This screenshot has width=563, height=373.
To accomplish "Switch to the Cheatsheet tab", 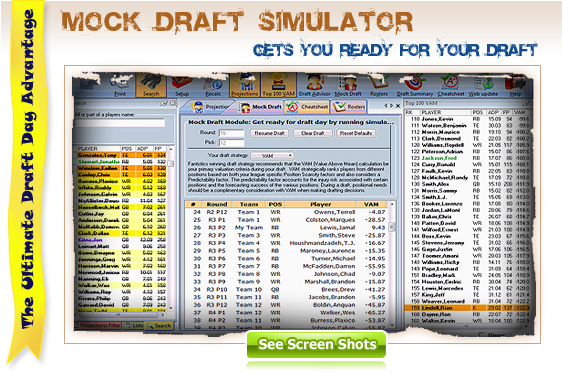I will point(308,107).
